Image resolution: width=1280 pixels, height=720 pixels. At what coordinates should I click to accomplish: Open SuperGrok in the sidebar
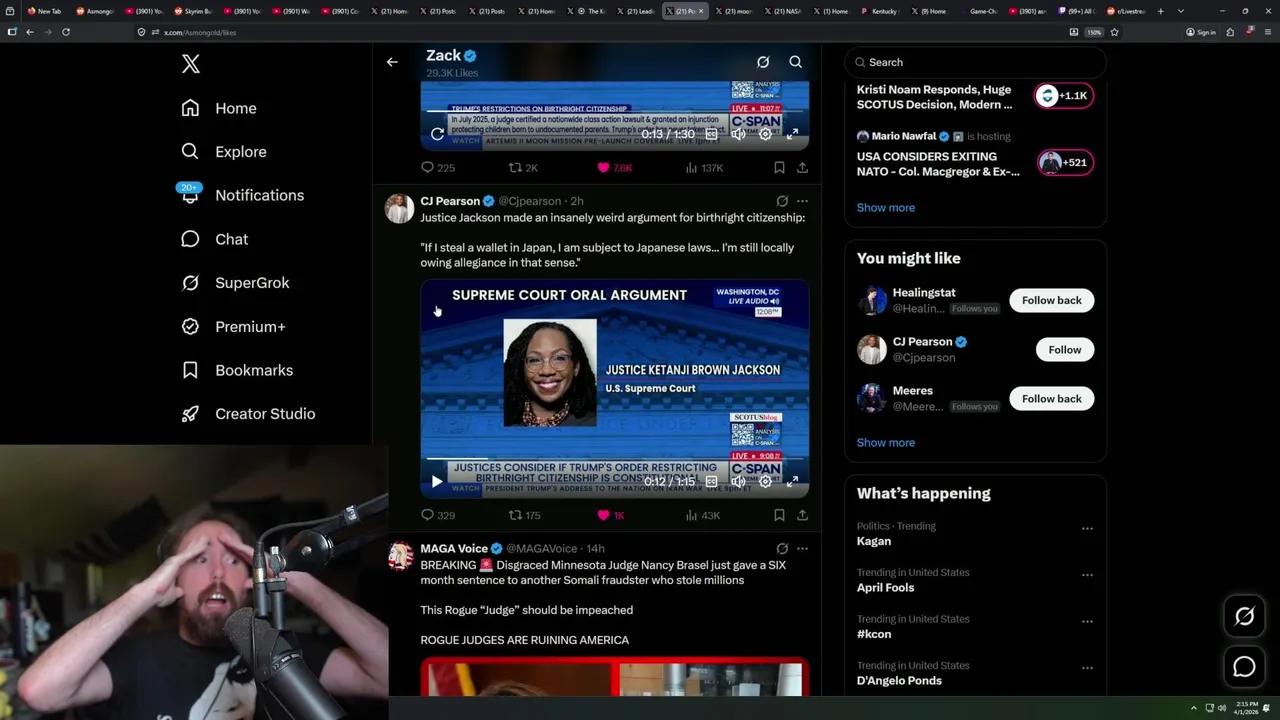235,283
